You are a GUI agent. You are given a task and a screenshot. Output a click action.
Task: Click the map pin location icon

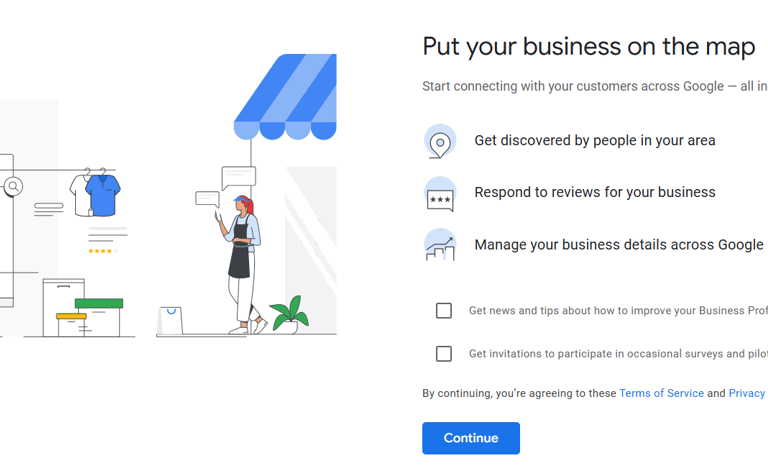440,141
